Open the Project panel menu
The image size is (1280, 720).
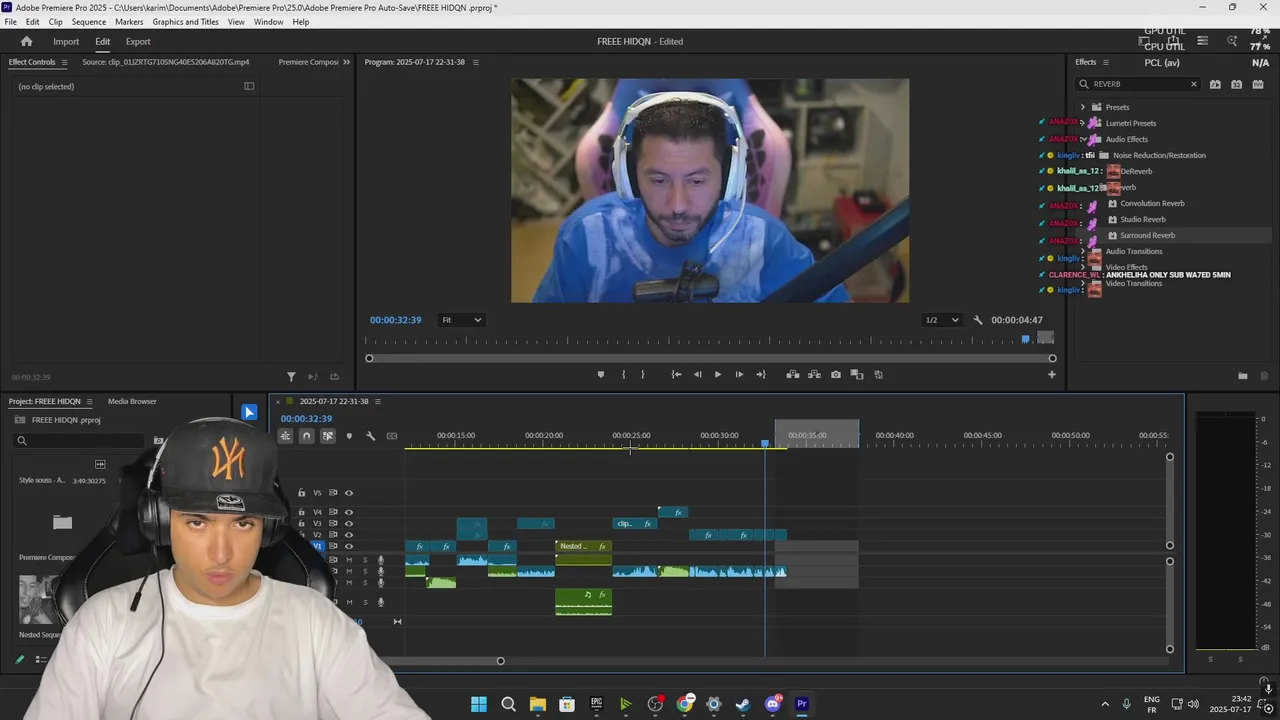(89, 402)
